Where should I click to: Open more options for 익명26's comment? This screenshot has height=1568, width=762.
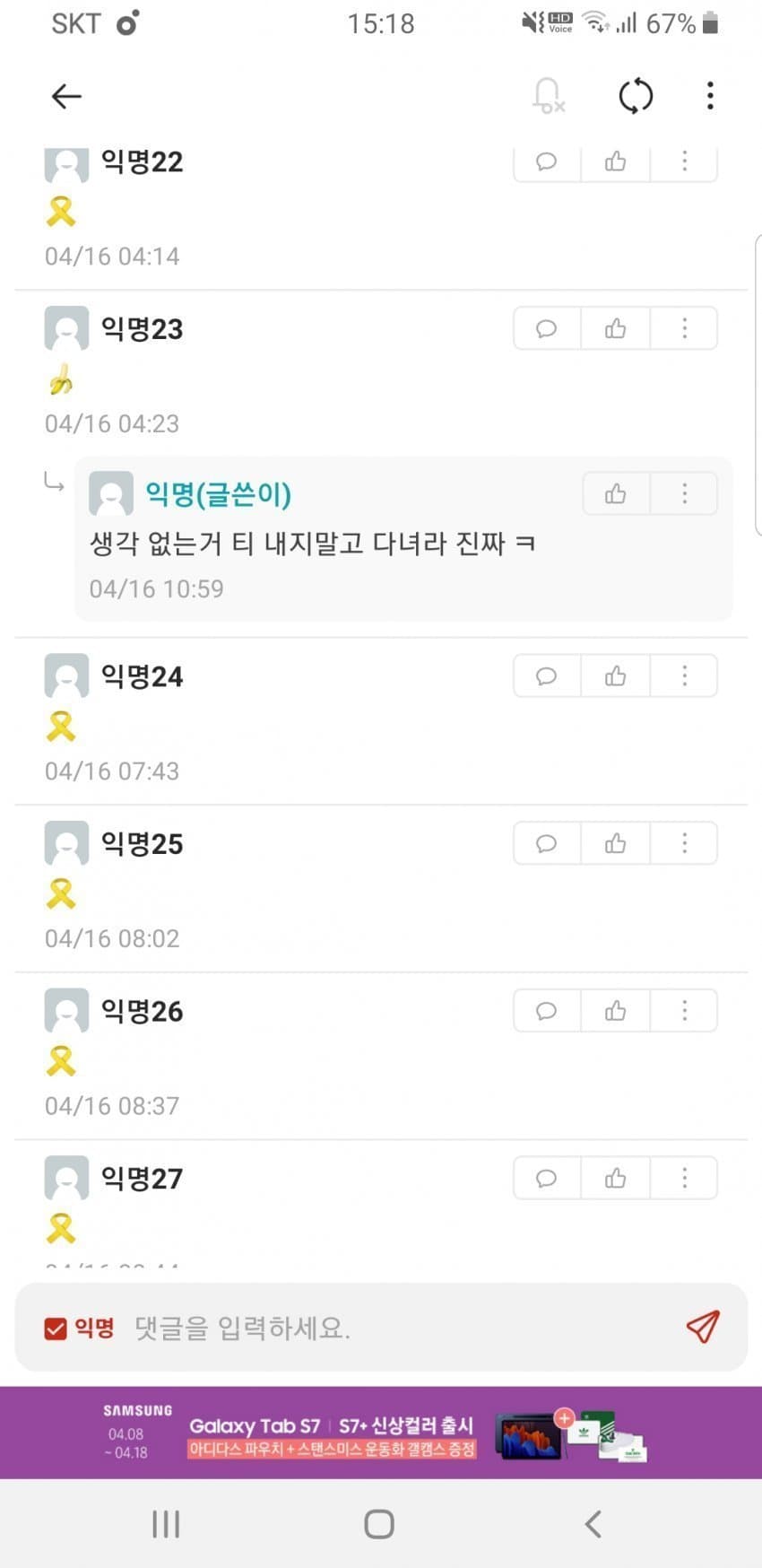tap(684, 1011)
